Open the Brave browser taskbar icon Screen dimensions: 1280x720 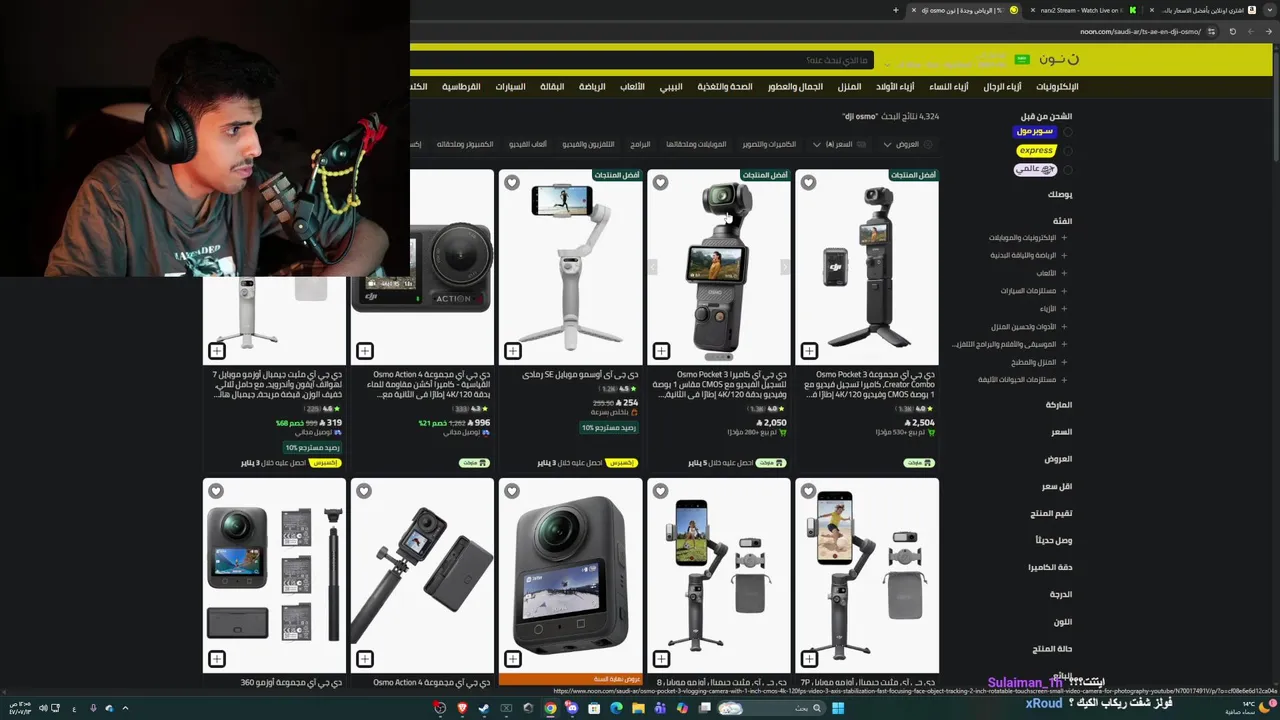click(462, 708)
